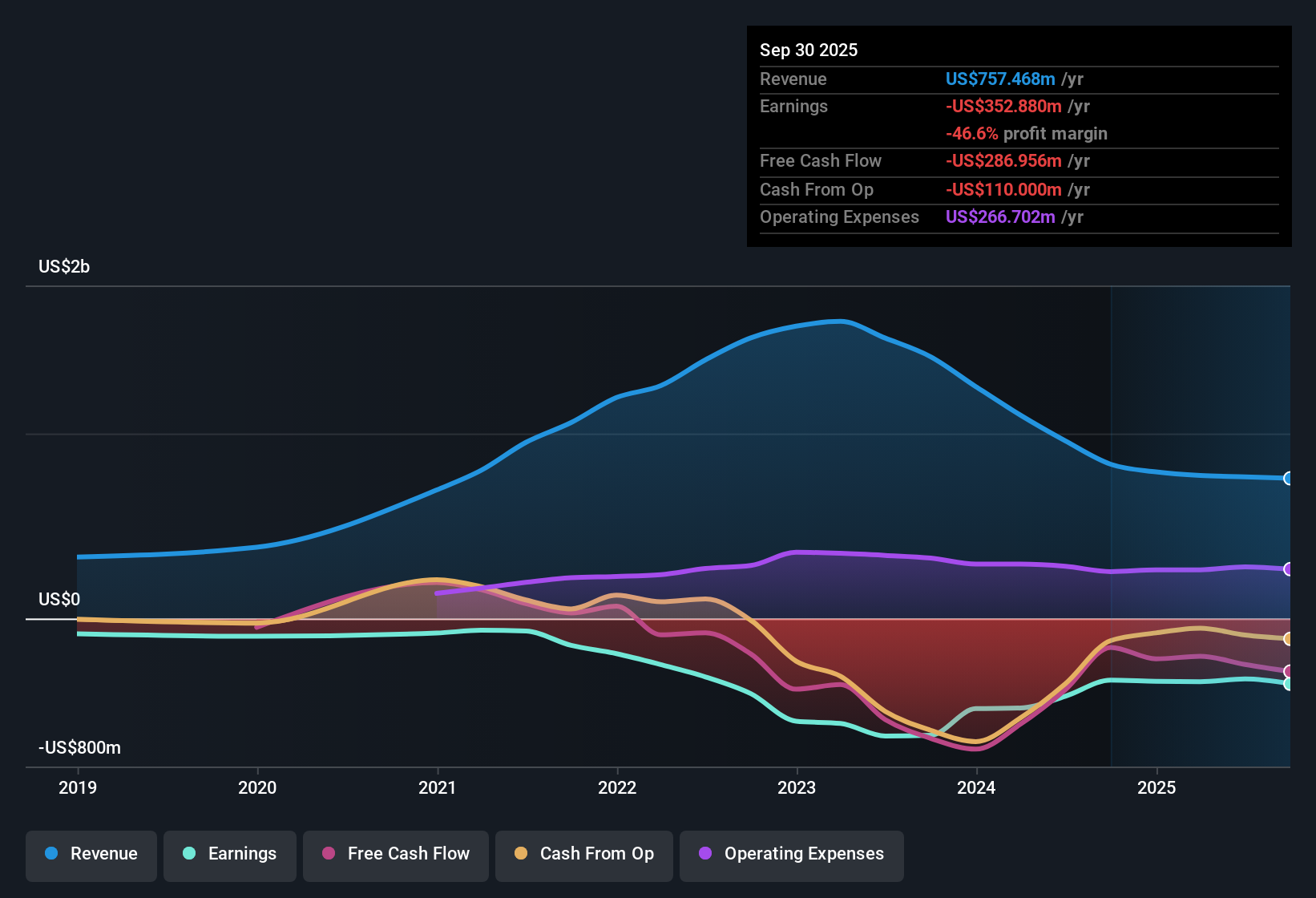Screen dimensions: 1316x898
Task: Select the purple Operating Expenses legend dot
Action: [x=707, y=854]
